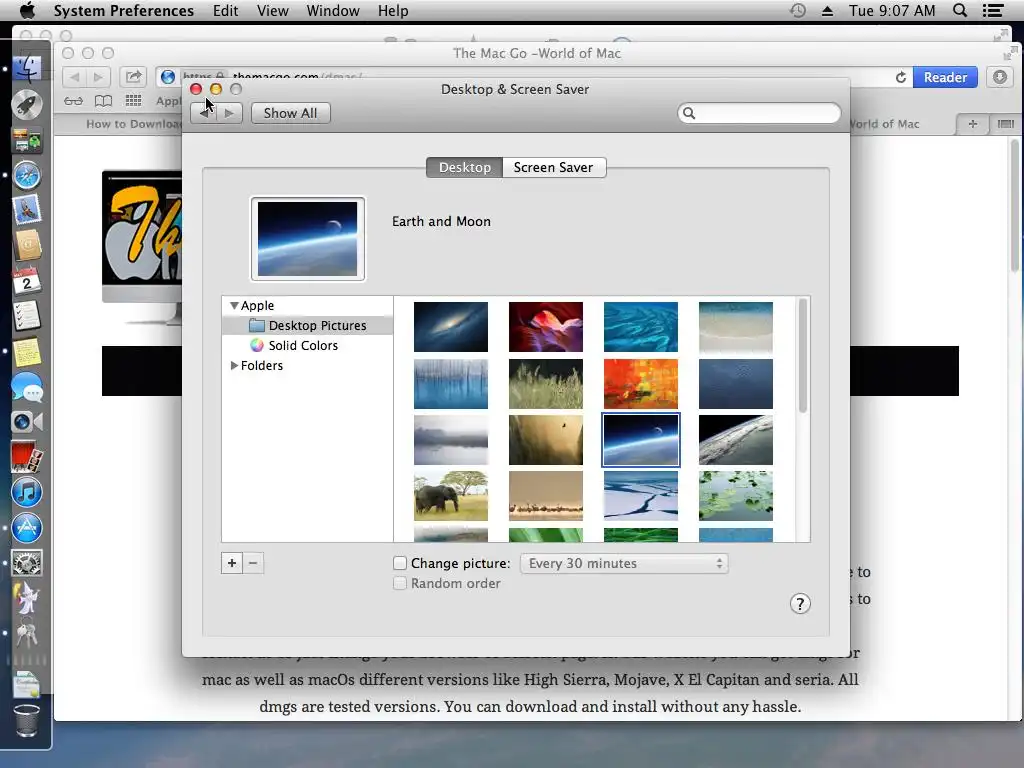The height and width of the screenshot is (768, 1024).
Task: Open Safari Top Sites grid icon
Action: tap(133, 101)
